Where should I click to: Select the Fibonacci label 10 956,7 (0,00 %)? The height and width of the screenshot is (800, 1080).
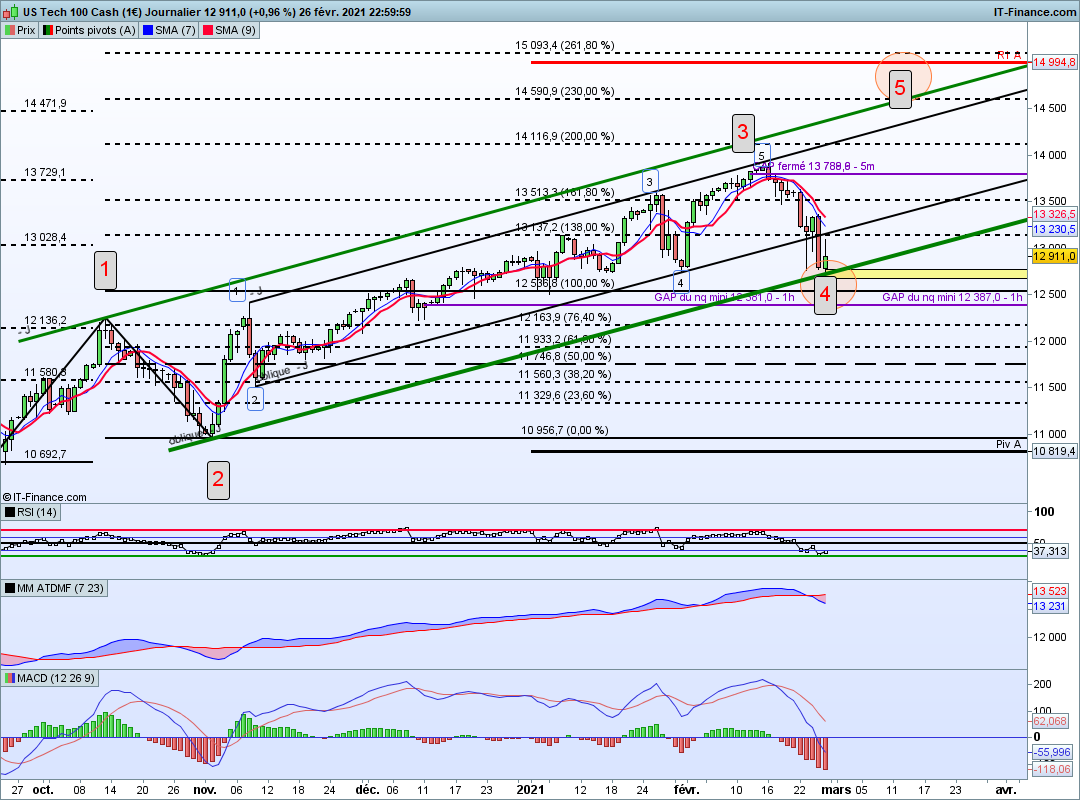coord(565,430)
